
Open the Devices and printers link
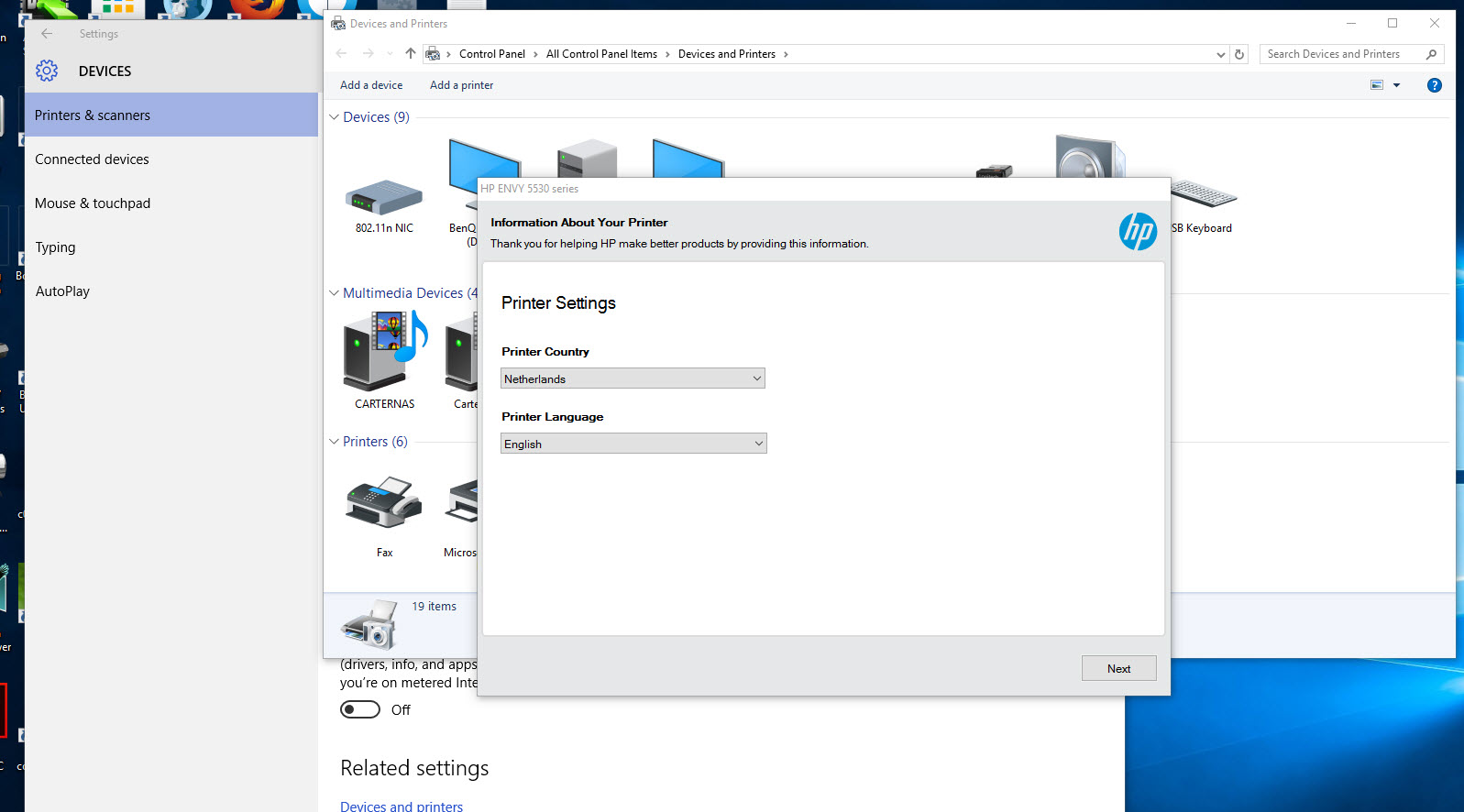click(402, 806)
